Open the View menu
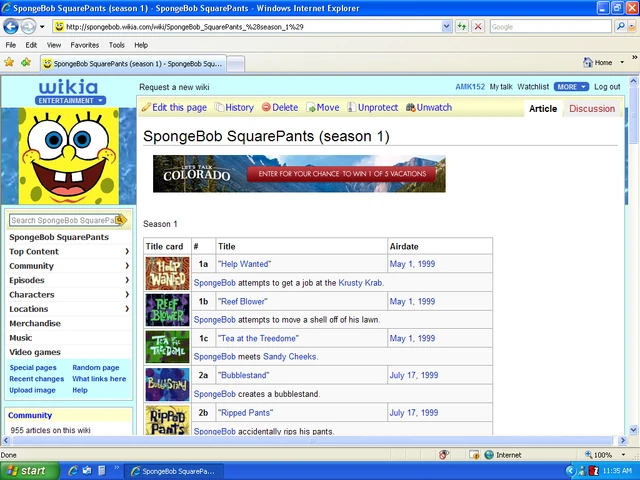The height and width of the screenshot is (480, 640). click(x=53, y=45)
